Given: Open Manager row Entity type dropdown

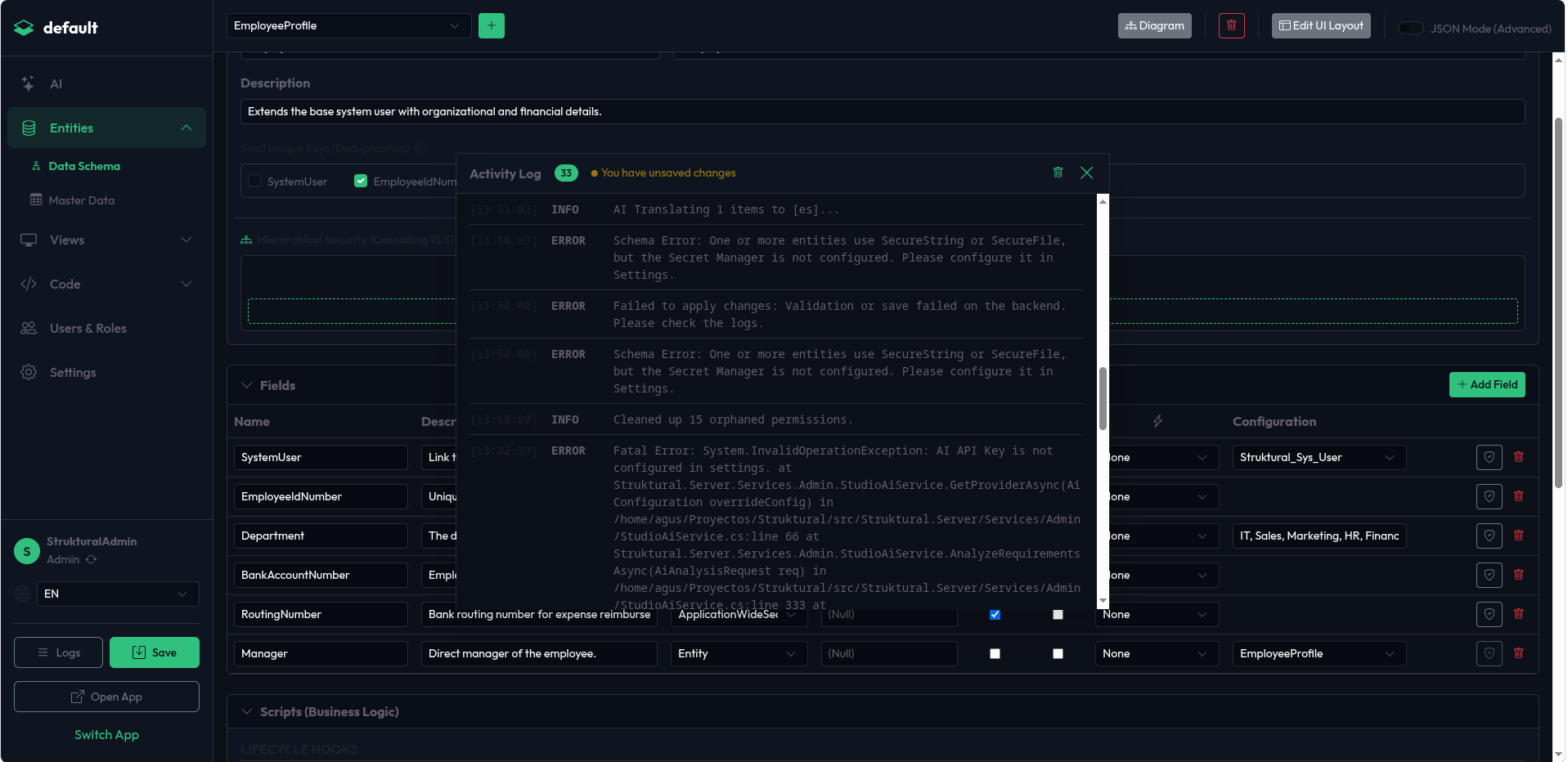Looking at the screenshot, I should pos(739,653).
